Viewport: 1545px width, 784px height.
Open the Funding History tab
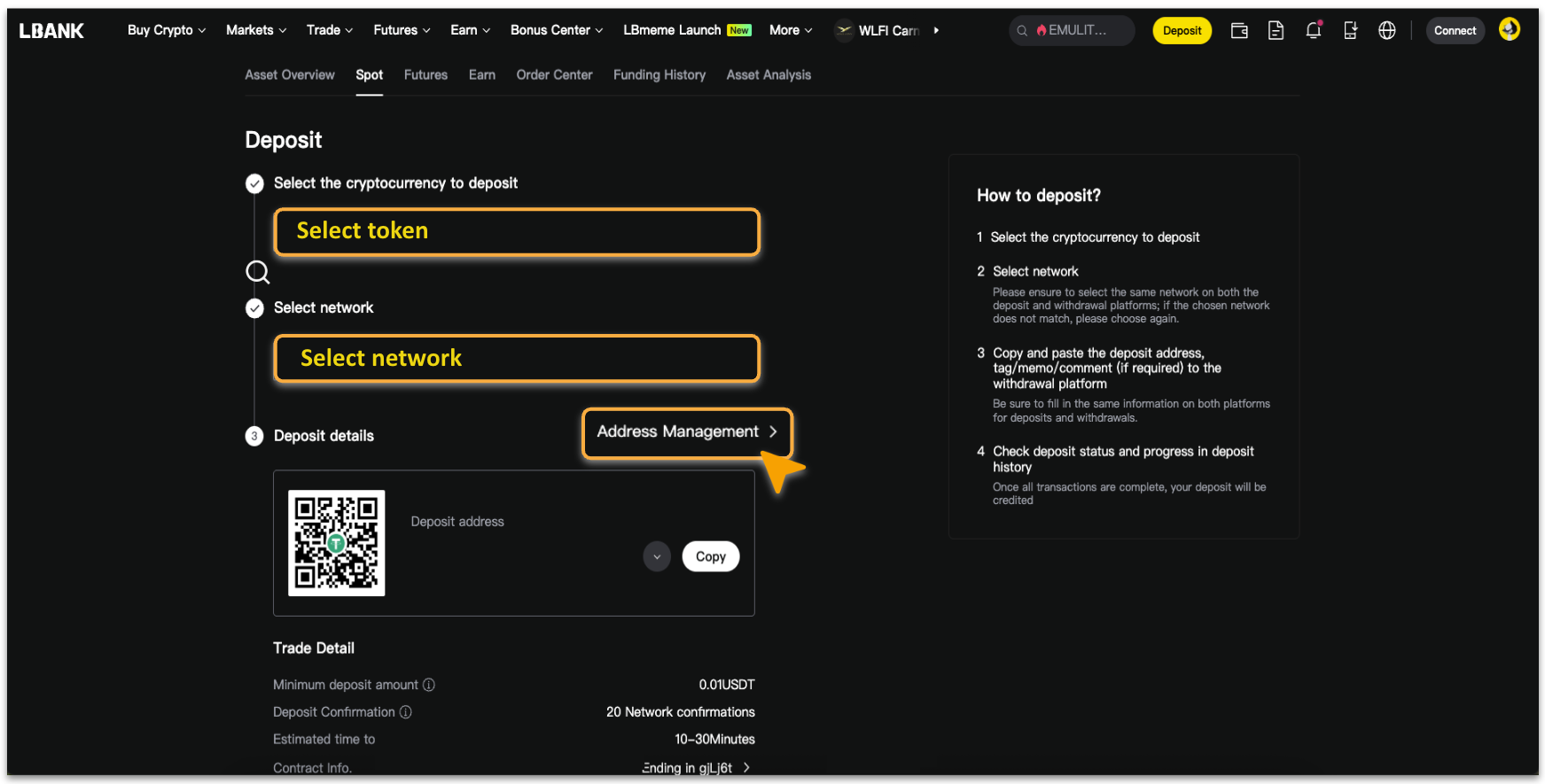click(x=659, y=75)
